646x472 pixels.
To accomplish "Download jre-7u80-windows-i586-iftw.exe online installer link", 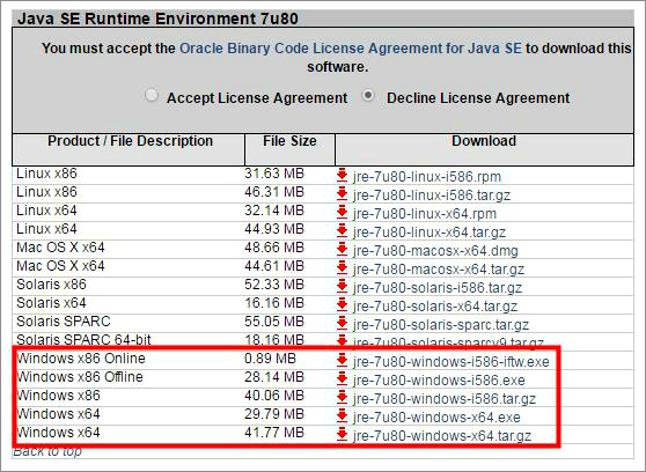I will (451, 362).
